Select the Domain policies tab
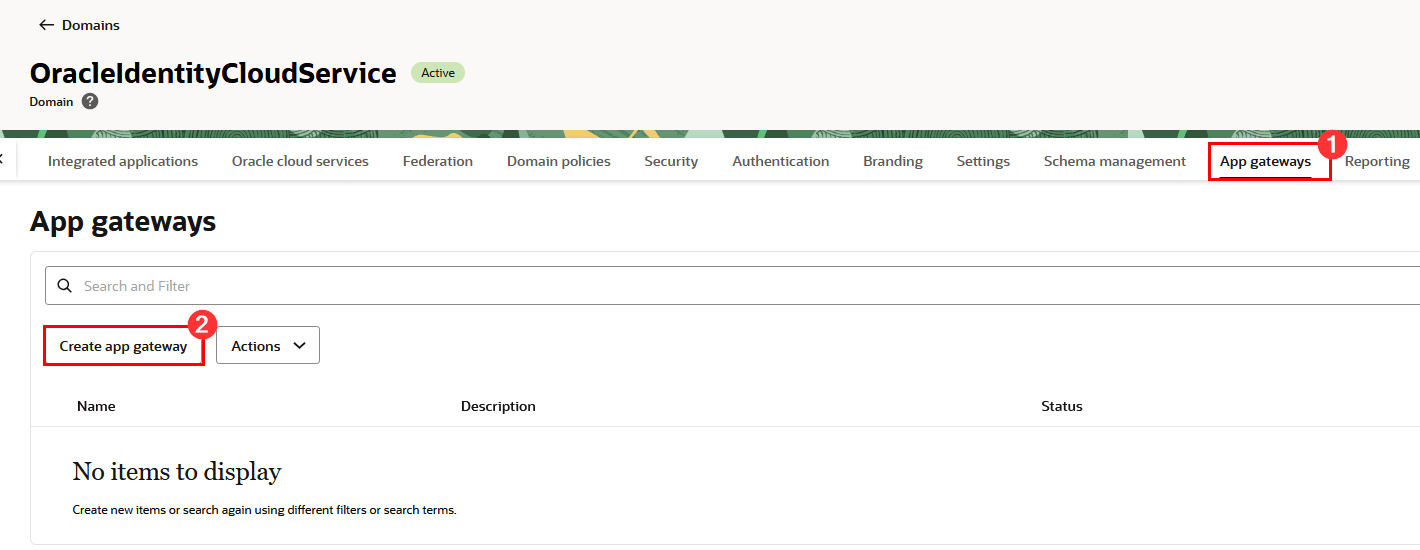 559,161
